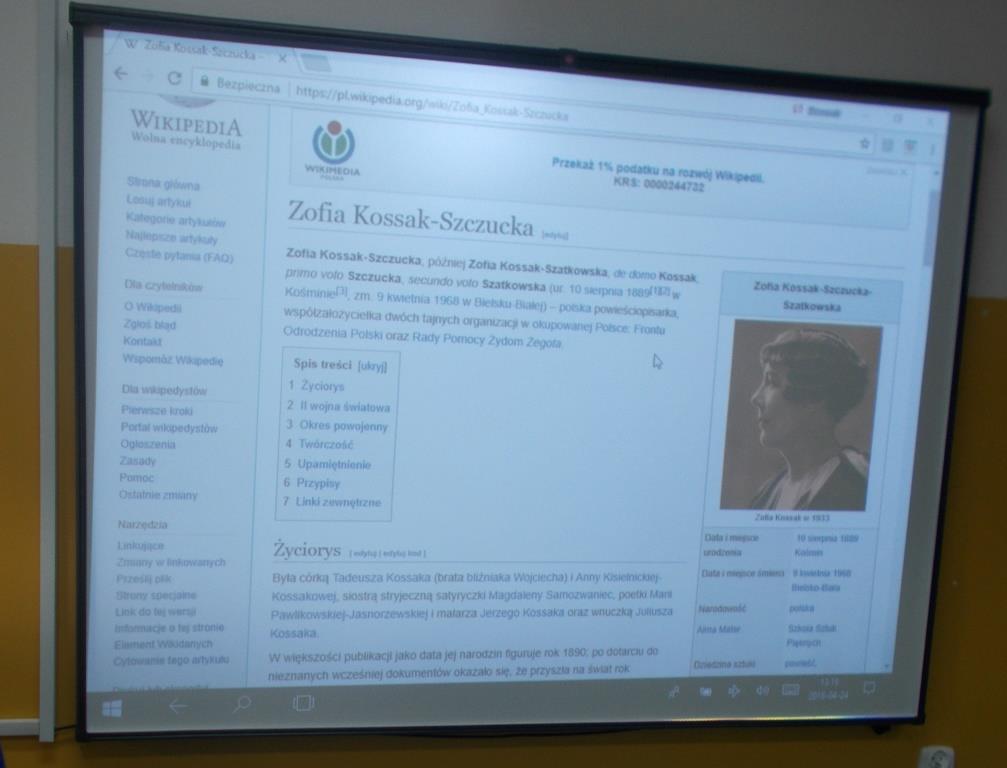Image resolution: width=1007 pixels, height=768 pixels.
Task: Open Zmiany w linkowanych link
Action: click(171, 562)
